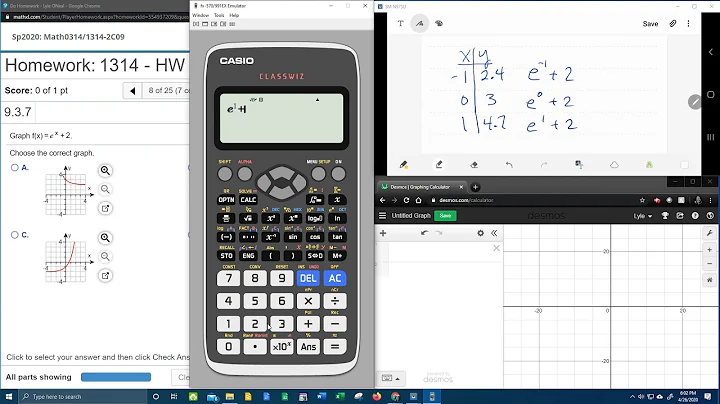Open three-dot more options in notes app
720x404 pixels.
coord(688,23)
